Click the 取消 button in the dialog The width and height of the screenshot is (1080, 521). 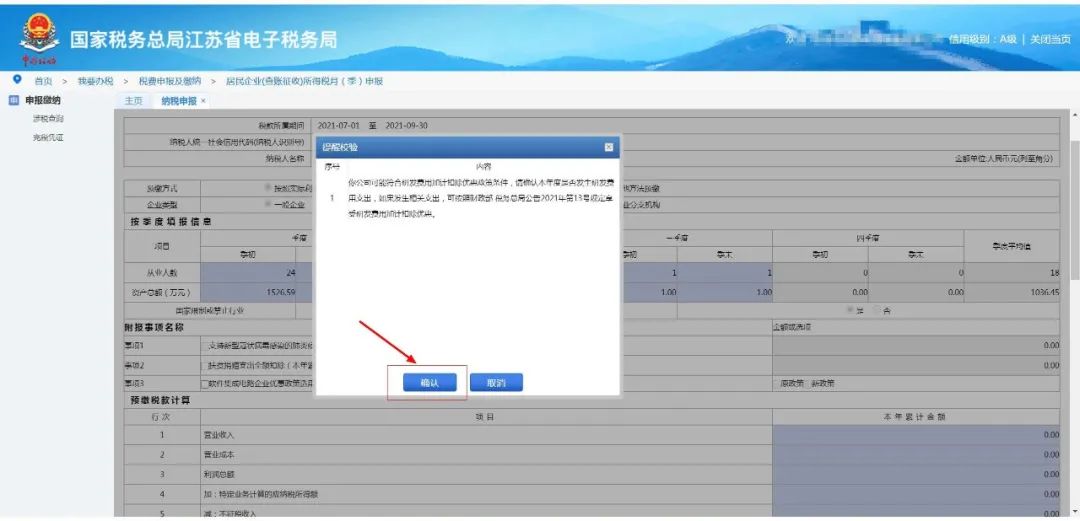tap(496, 382)
